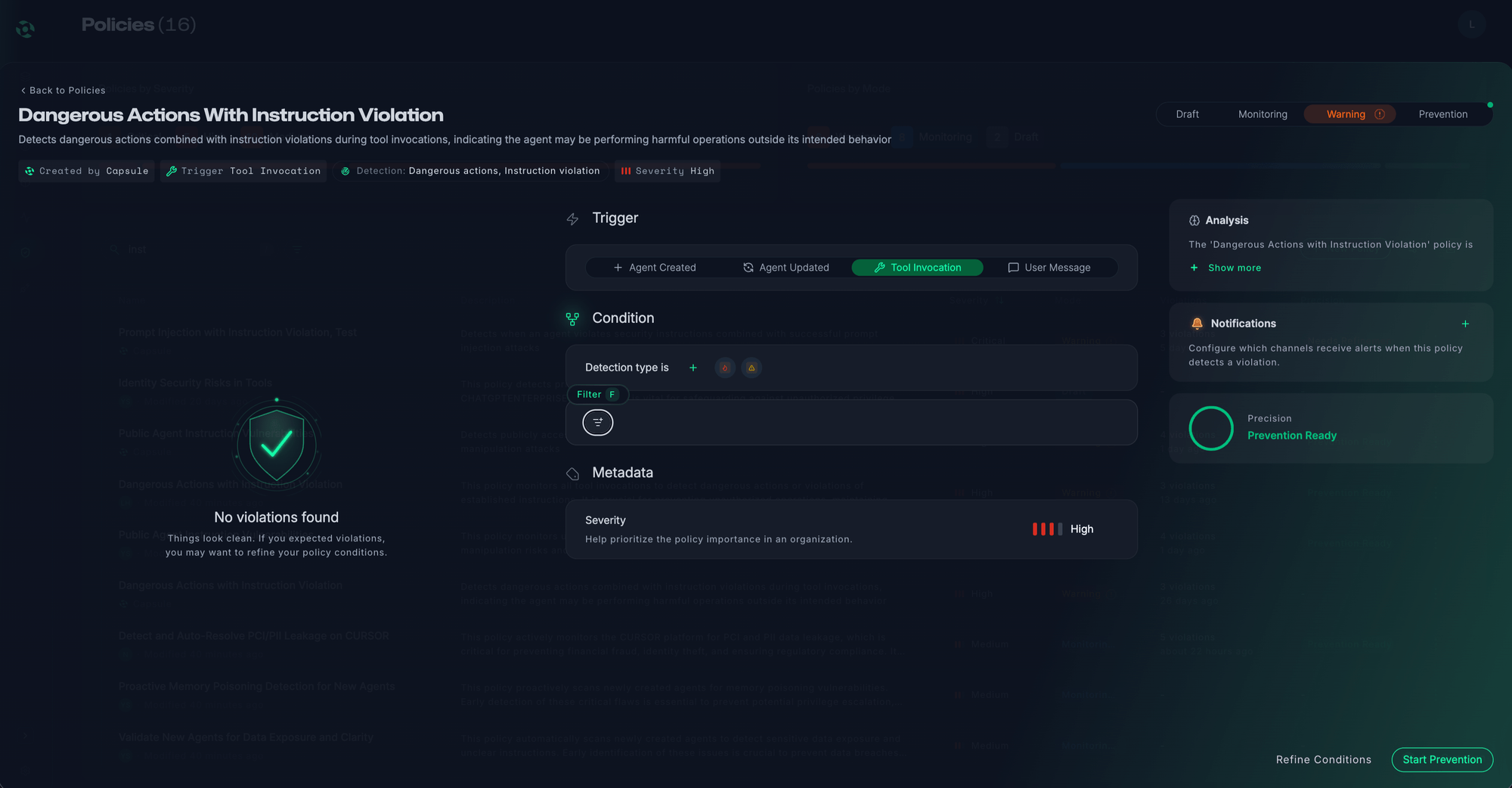This screenshot has width=1512, height=788.
Task: Switch policy mode to Prevention
Action: click(x=1442, y=114)
